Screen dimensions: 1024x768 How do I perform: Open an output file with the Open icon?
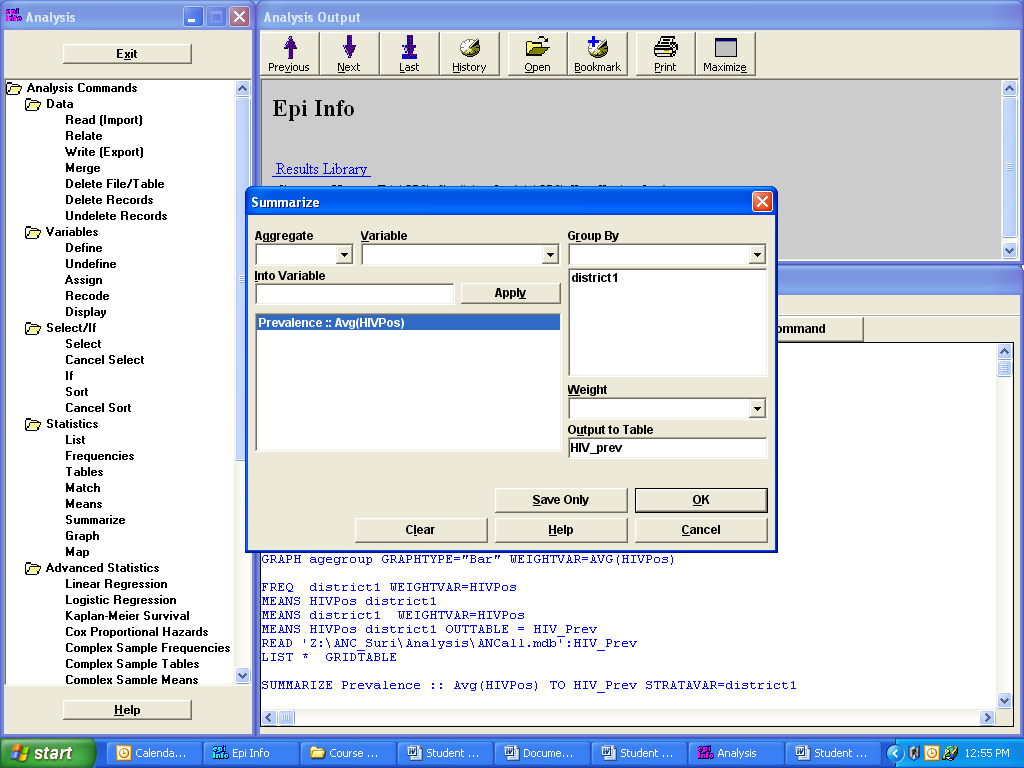tap(537, 54)
